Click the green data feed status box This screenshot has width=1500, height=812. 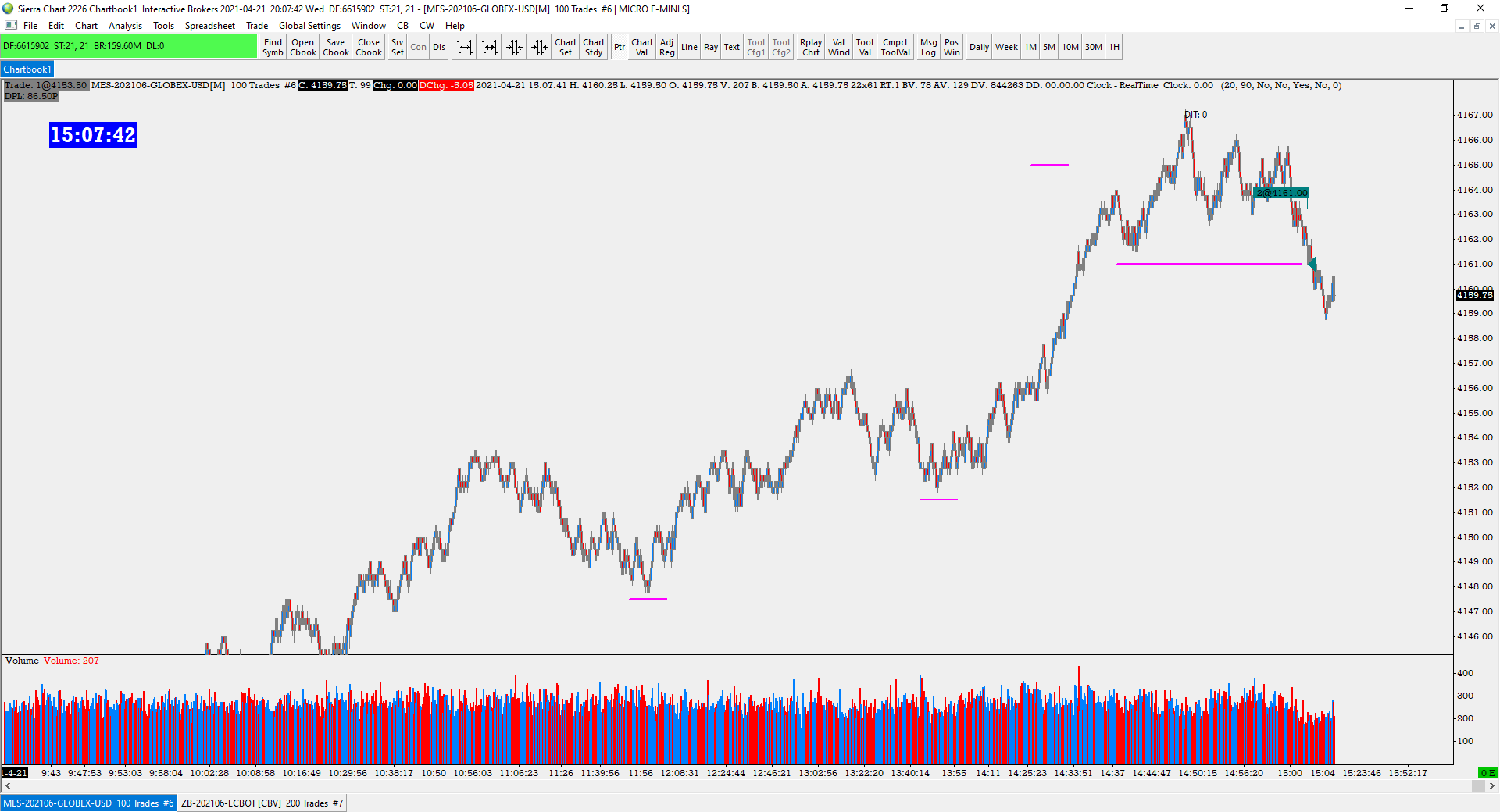coord(129,46)
